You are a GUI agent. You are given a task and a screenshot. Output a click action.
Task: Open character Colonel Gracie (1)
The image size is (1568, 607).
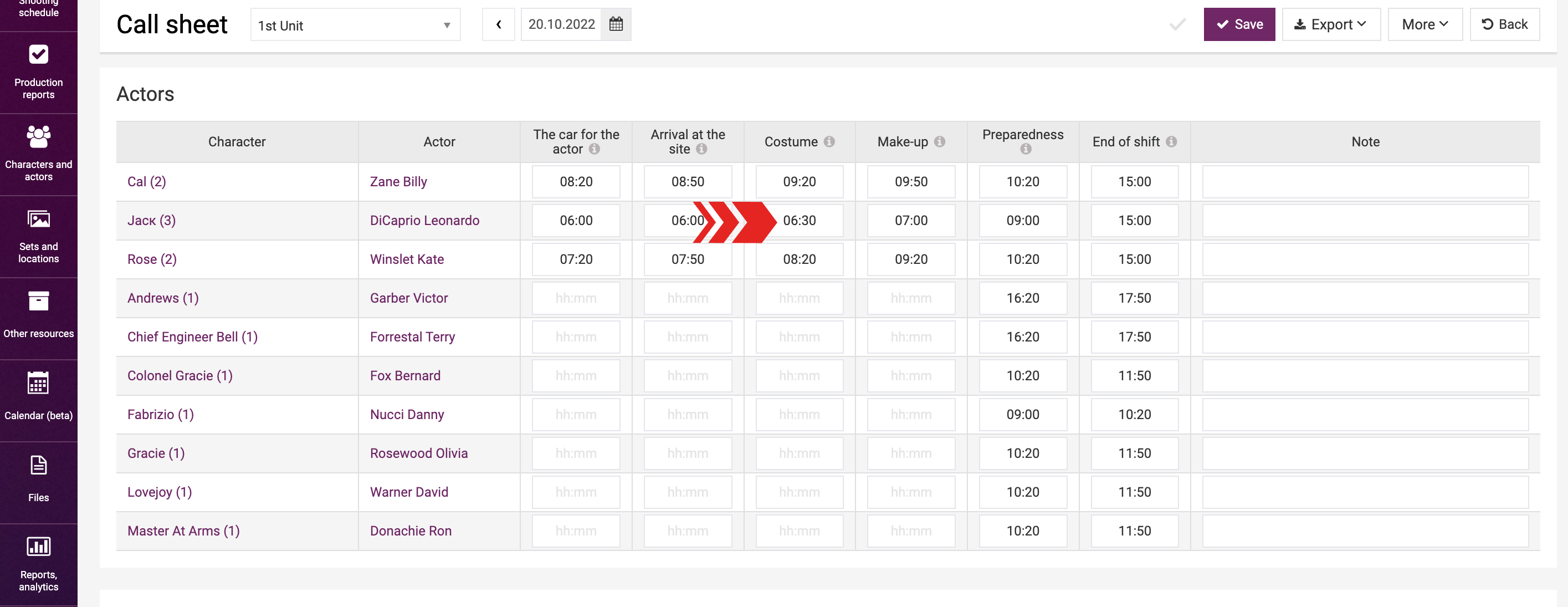(180, 376)
